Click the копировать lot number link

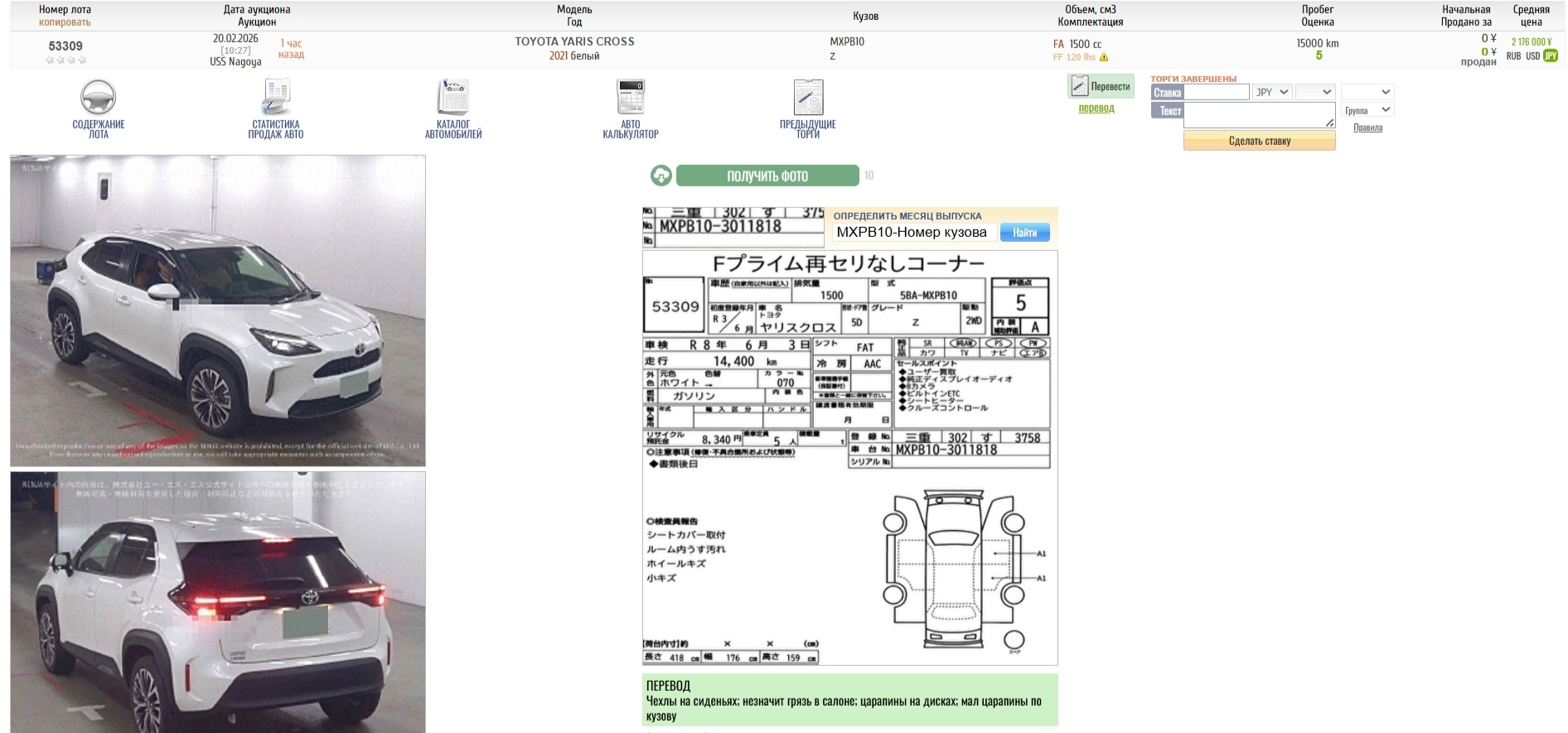click(x=65, y=22)
